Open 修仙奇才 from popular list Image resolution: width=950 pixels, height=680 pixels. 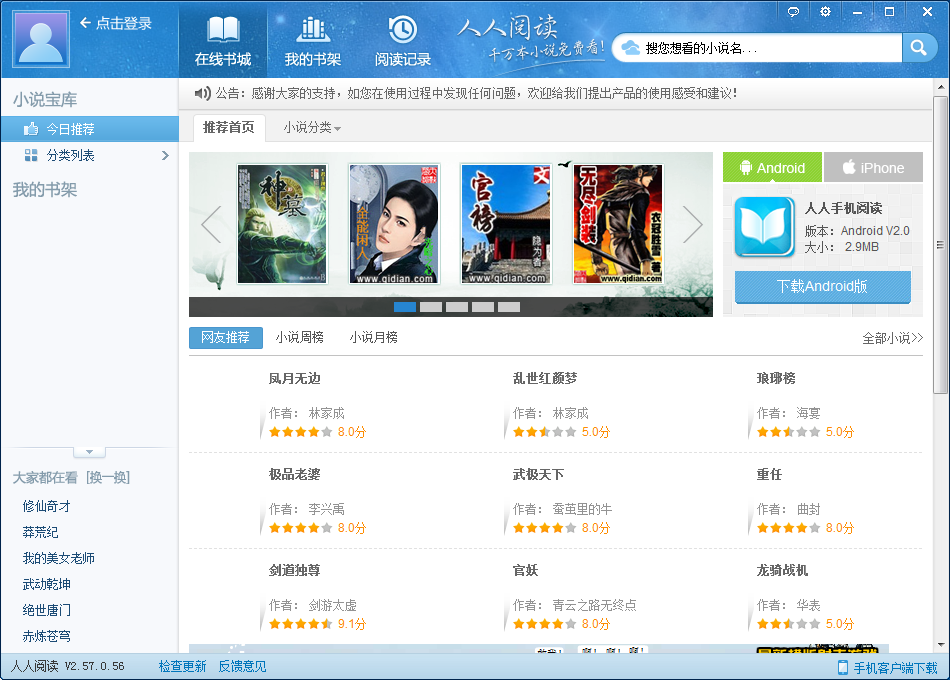tap(47, 506)
